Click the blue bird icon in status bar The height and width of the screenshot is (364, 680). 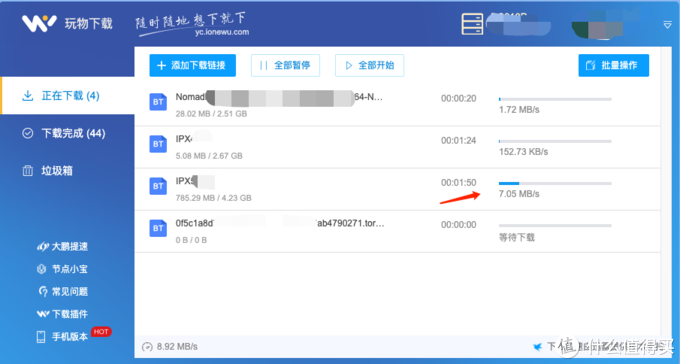pos(537,347)
